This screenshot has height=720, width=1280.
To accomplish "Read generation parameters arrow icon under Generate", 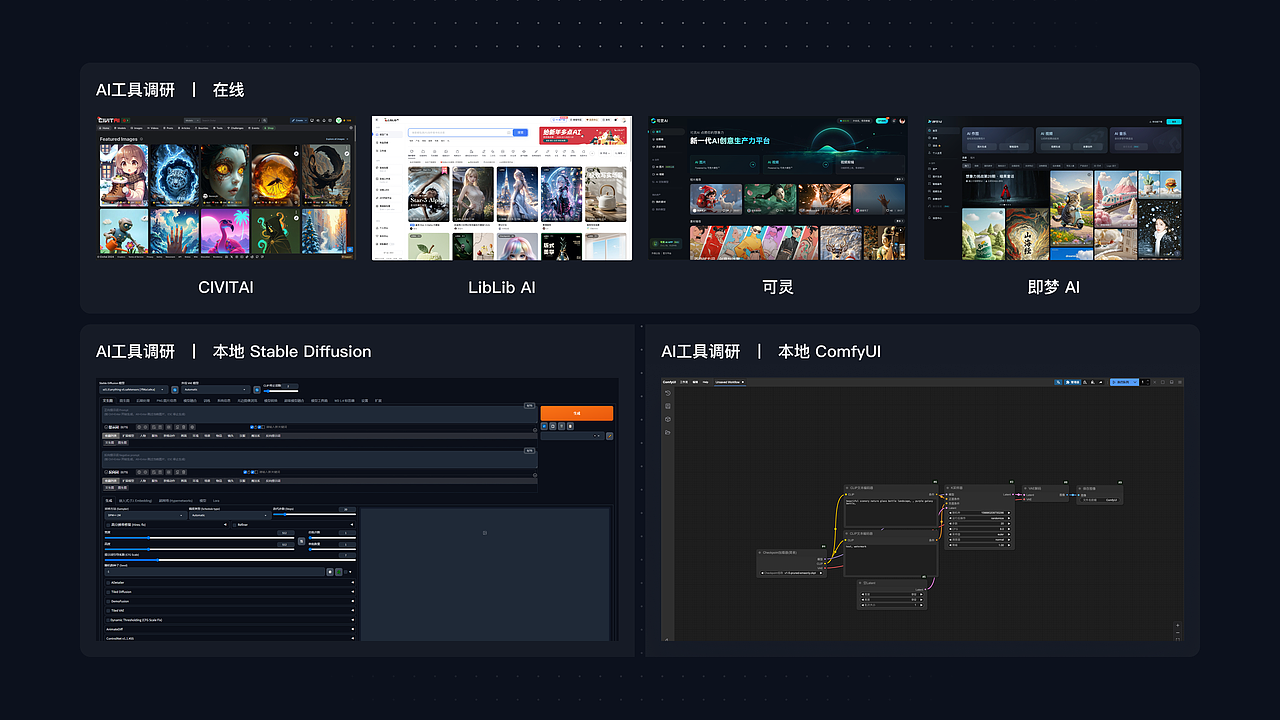I will pos(544,426).
